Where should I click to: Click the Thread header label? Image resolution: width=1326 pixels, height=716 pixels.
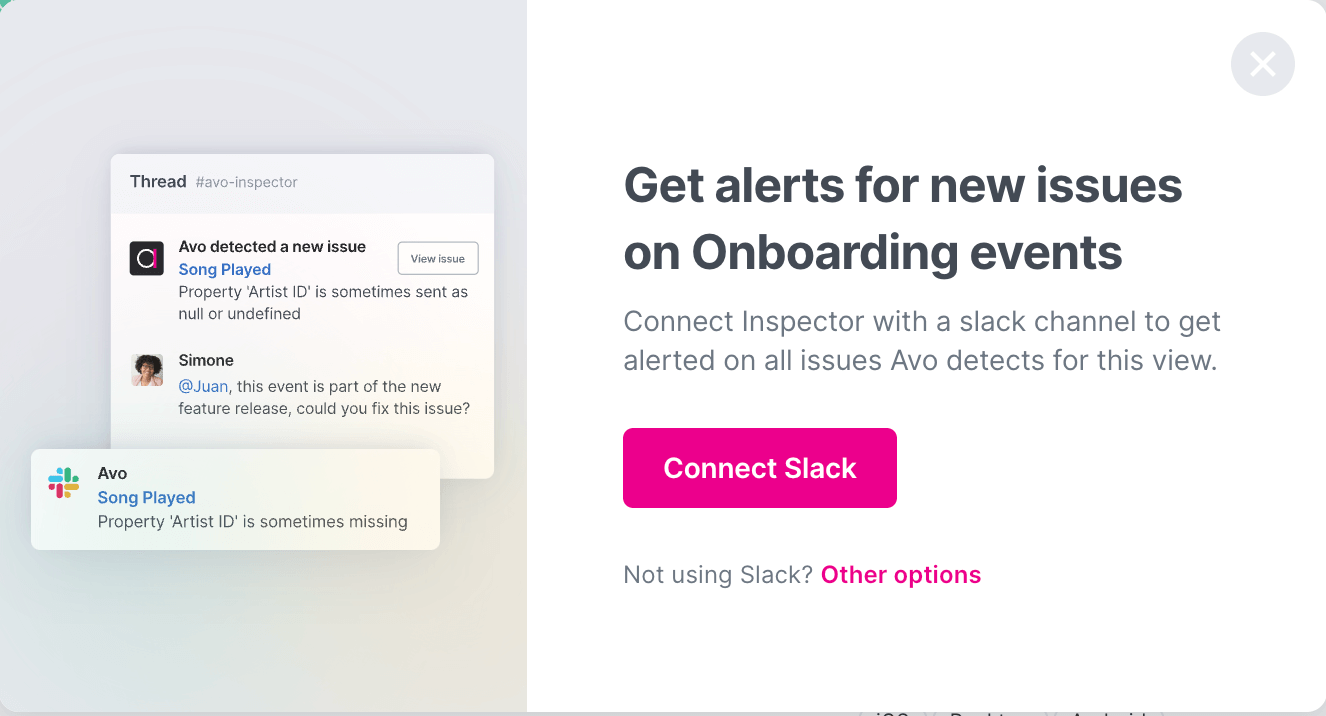[157, 181]
